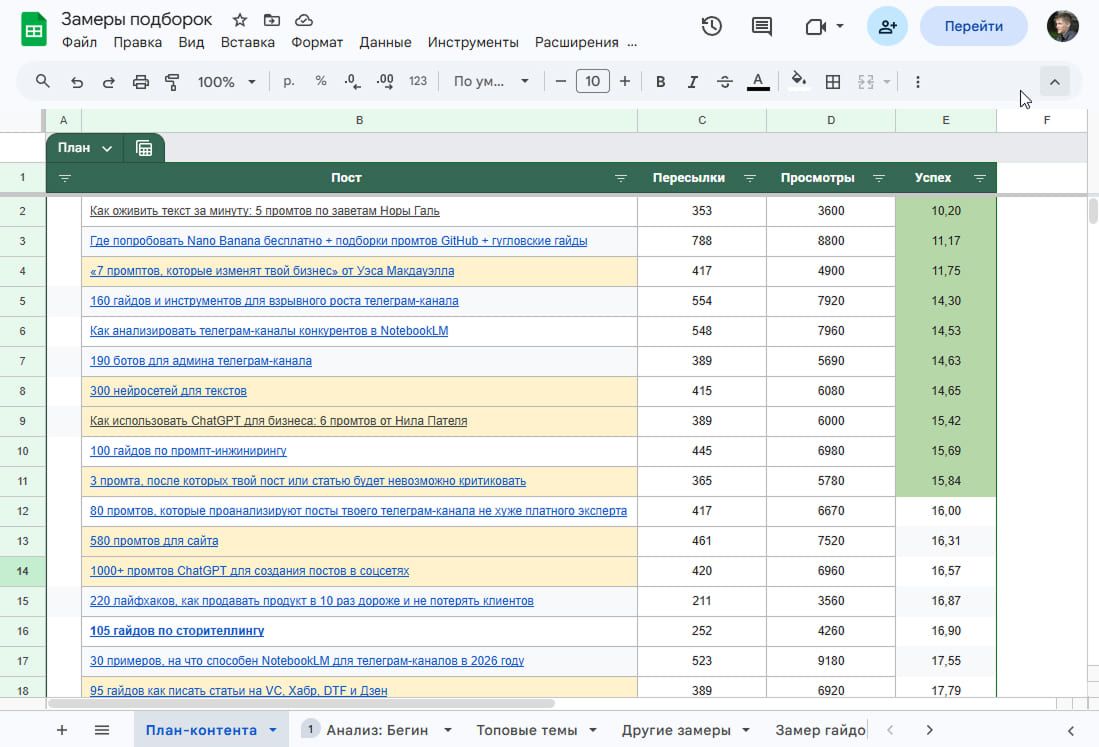Switch to the Топовые темы sheet tab
Image resolution: width=1099 pixels, height=747 pixels.
point(527,730)
